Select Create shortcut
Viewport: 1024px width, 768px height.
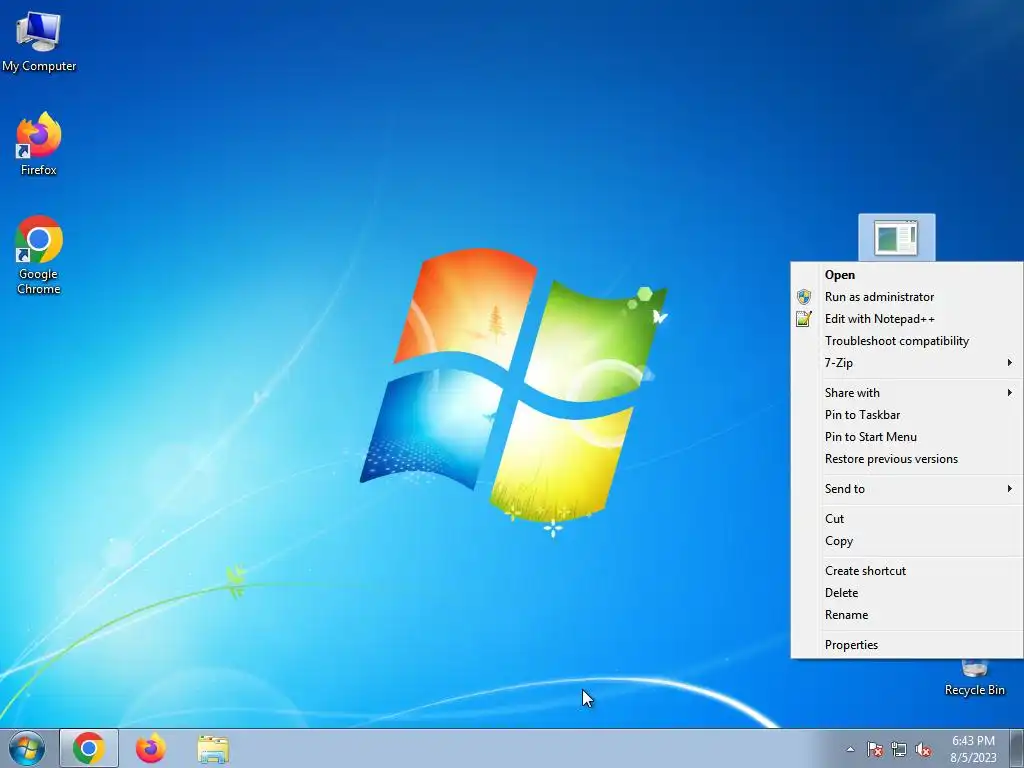(906, 571)
